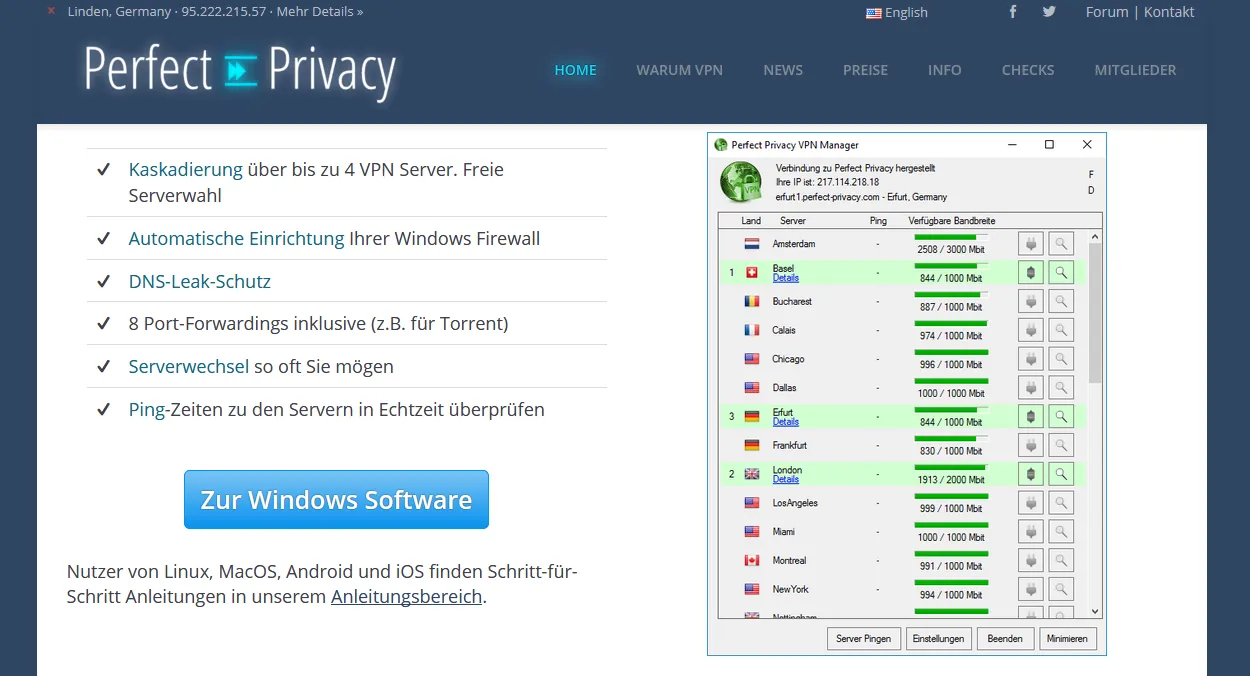Click the Zur Windows Software button
The width and height of the screenshot is (1250, 676).
336,499
